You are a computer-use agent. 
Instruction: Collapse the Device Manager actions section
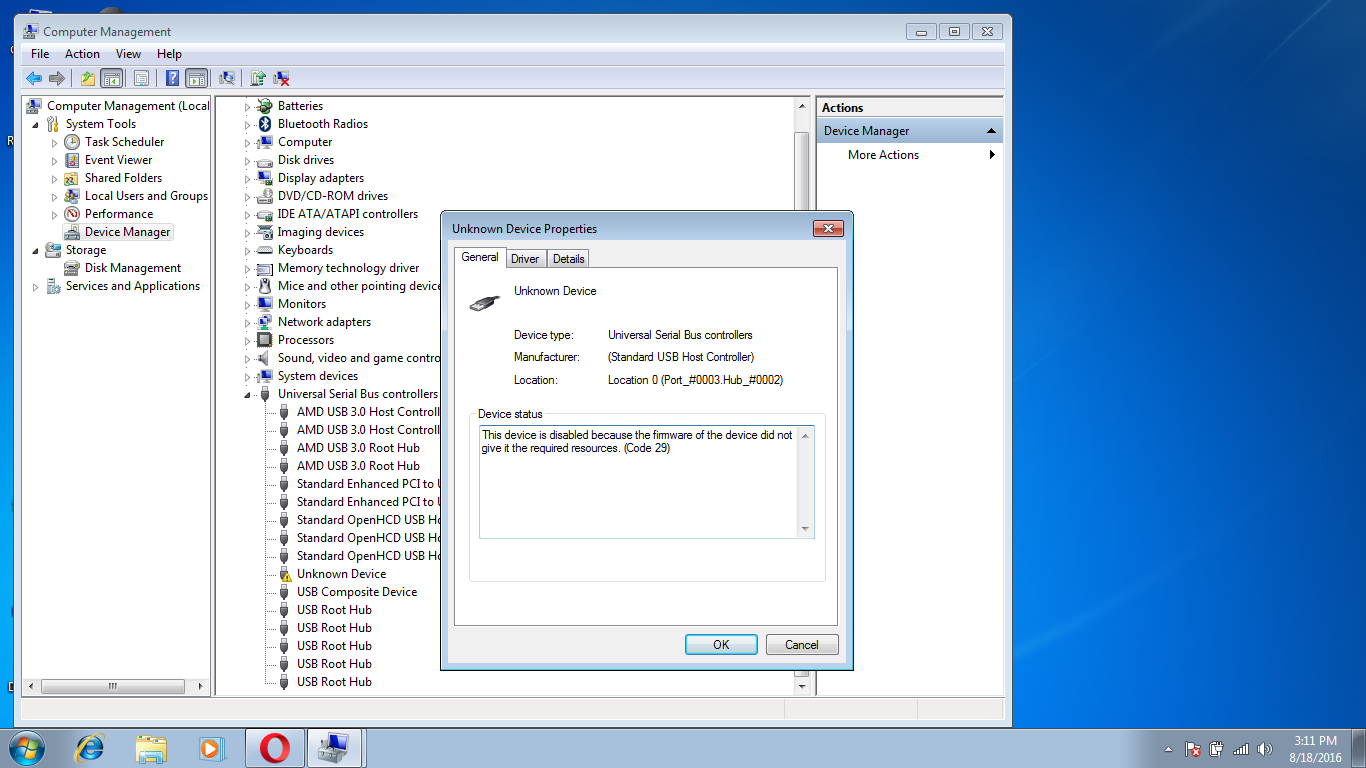tap(991, 131)
